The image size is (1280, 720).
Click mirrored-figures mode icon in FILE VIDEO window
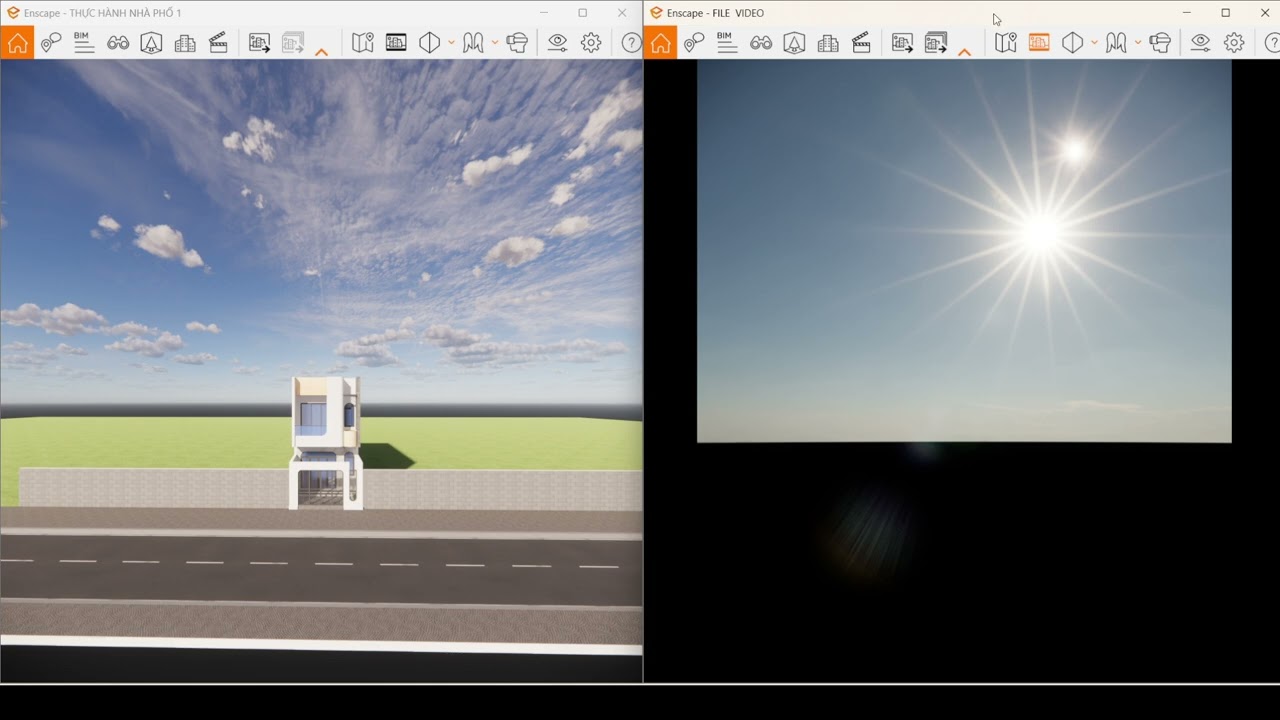pos(1116,43)
